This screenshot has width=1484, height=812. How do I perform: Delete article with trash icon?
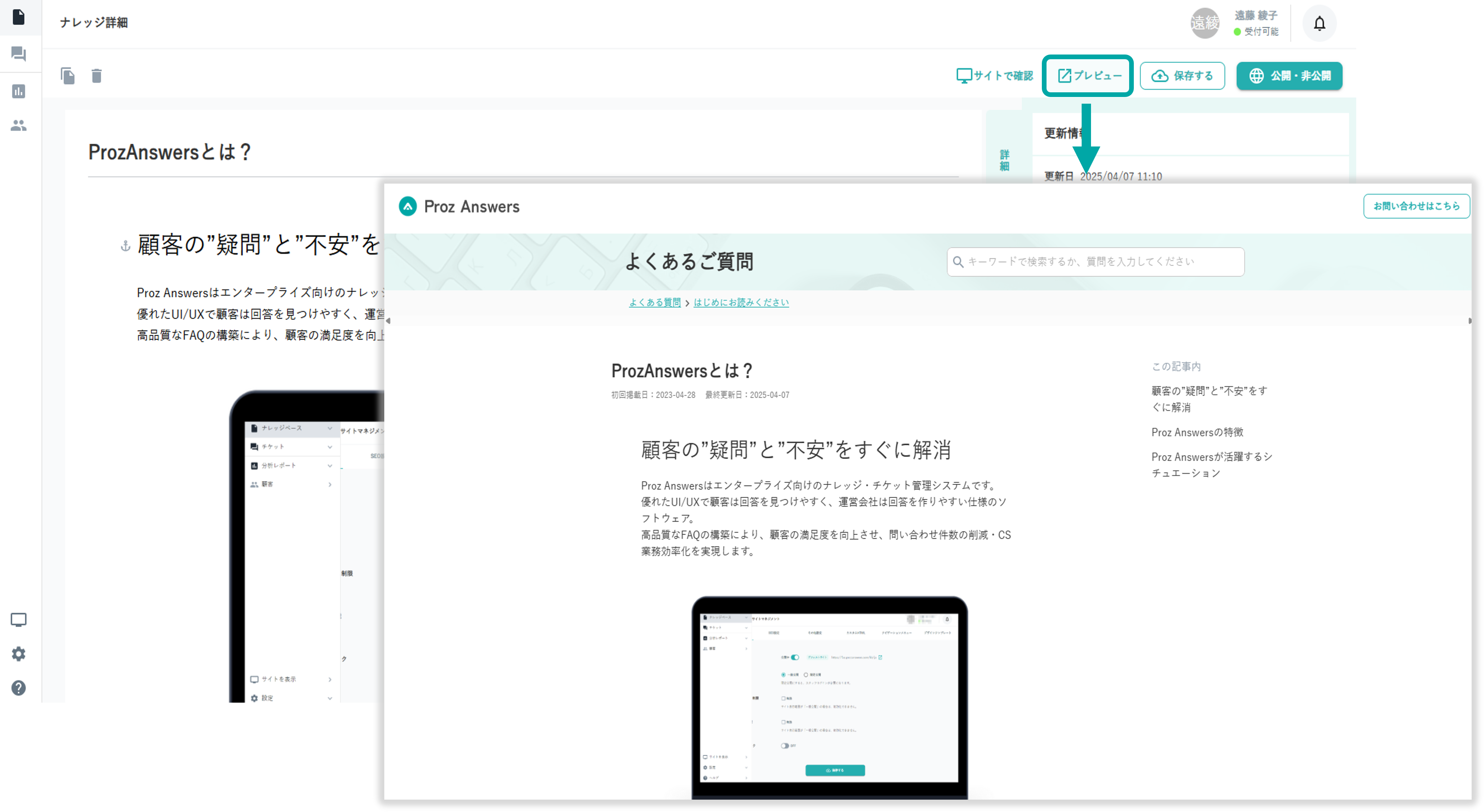coord(96,76)
